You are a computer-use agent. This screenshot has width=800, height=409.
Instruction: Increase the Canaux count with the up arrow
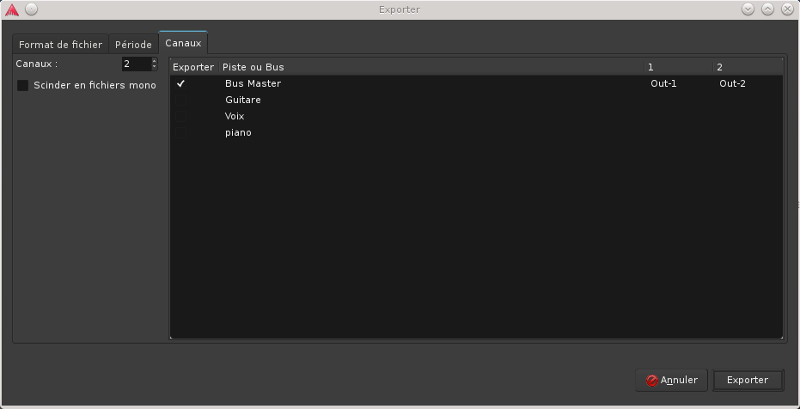point(154,61)
